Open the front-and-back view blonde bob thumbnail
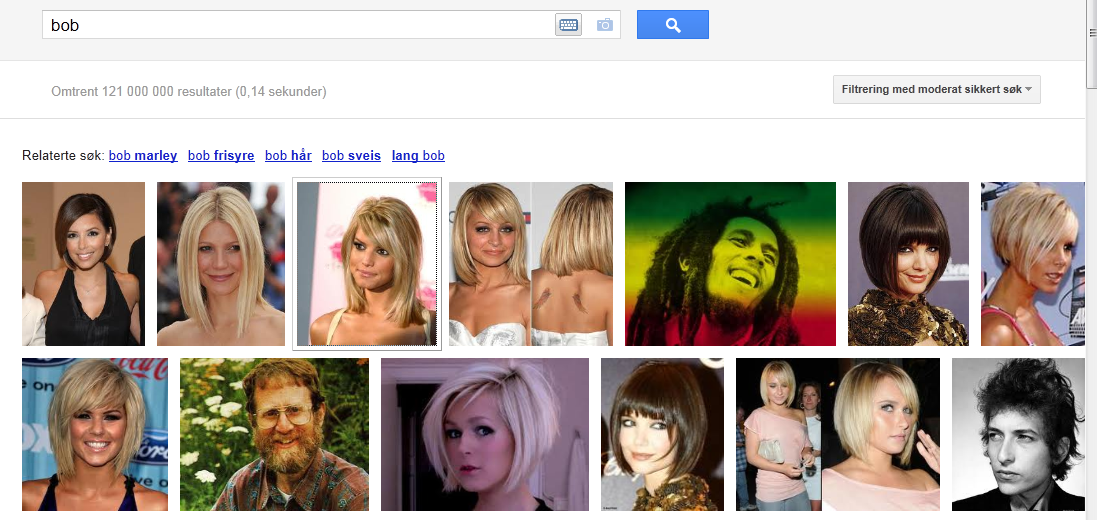The width and height of the screenshot is (1097, 520). coord(531,264)
